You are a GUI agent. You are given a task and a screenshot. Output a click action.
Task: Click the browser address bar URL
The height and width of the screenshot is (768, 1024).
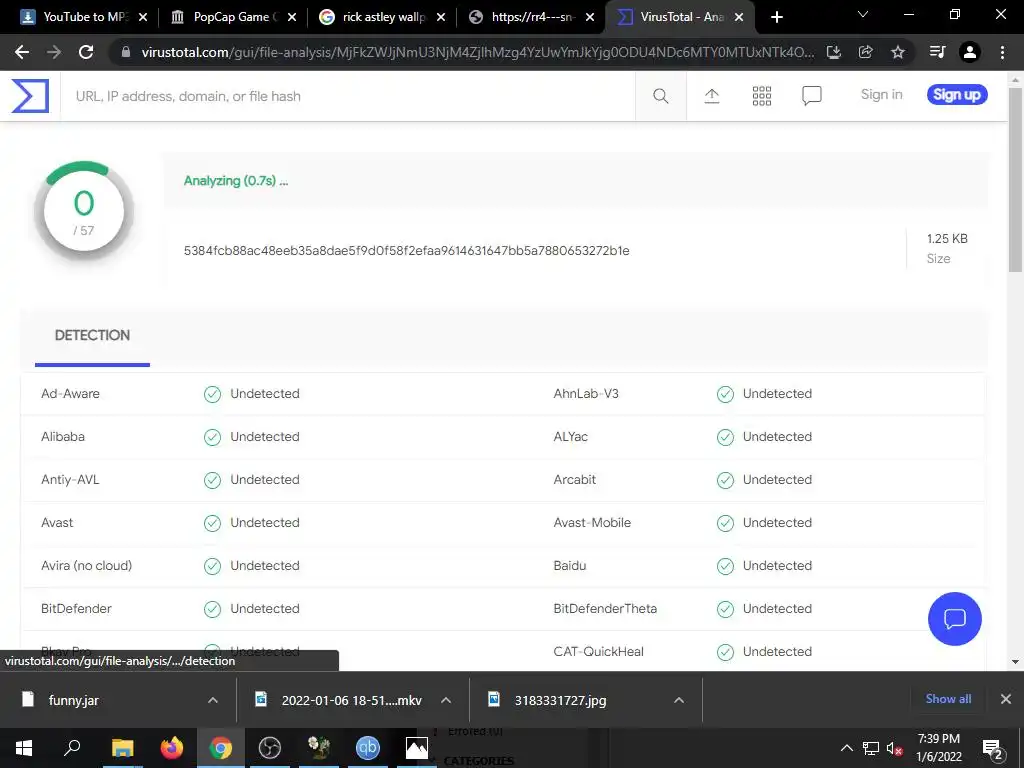coord(478,52)
